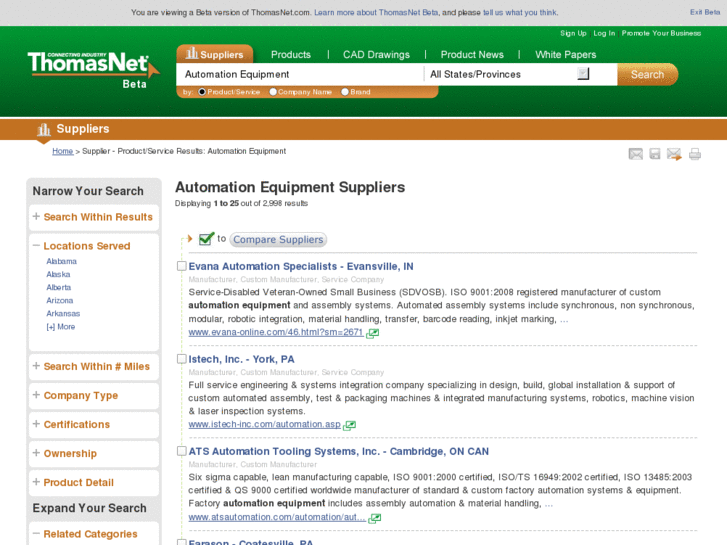This screenshot has height=545, width=727.
Task: Click tell us what you think link
Action: pyautogui.click(x=520, y=13)
